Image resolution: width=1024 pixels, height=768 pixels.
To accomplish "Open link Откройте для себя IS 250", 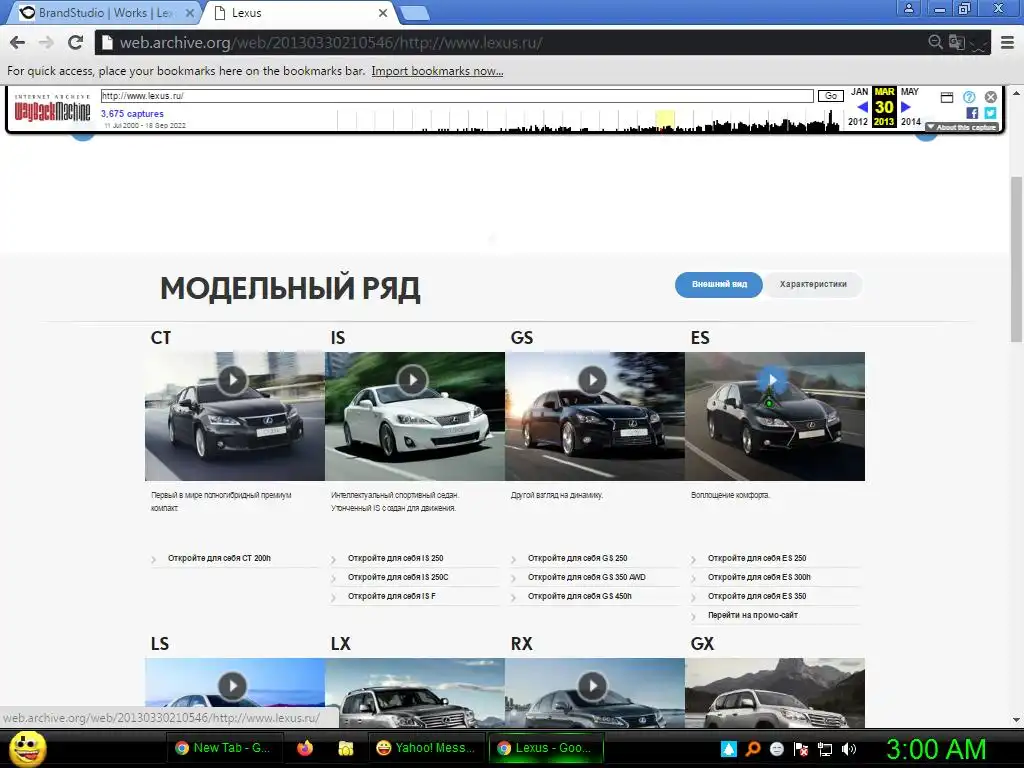I will [396, 558].
